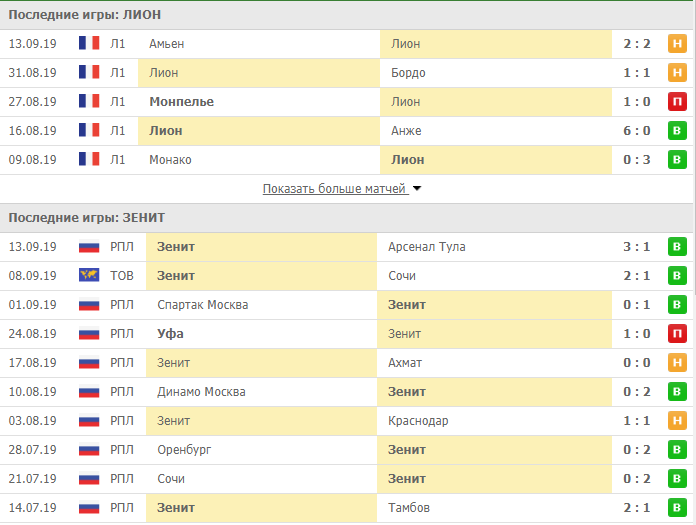Select team Ахмат in the 17.08.19 match

pyautogui.click(x=405, y=363)
